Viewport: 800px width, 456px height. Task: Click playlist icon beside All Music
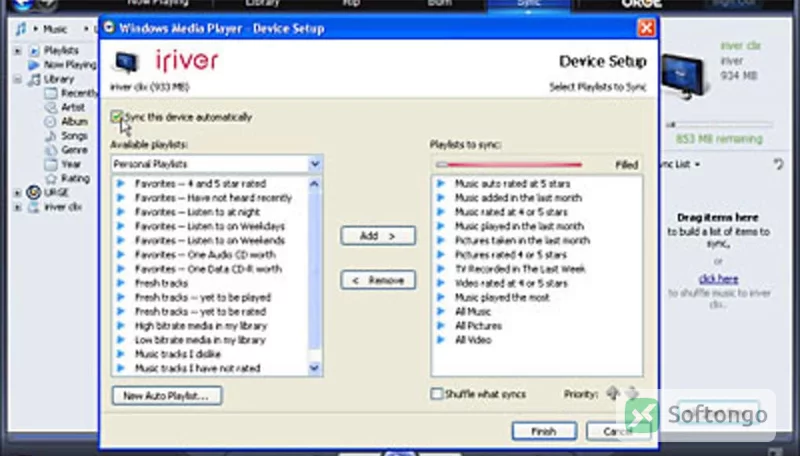click(441, 312)
